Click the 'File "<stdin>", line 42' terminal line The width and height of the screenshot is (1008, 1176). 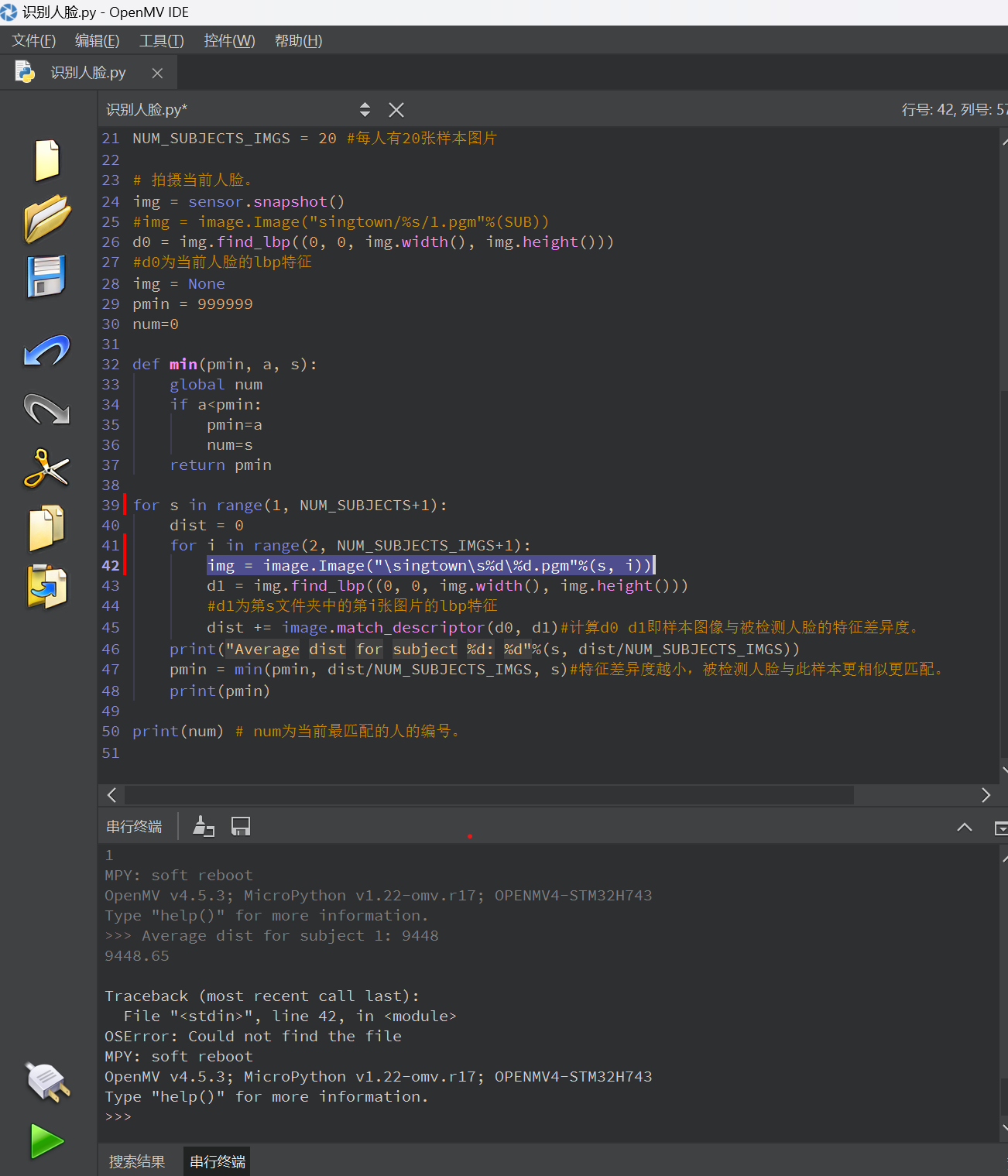pyautogui.click(x=290, y=1016)
